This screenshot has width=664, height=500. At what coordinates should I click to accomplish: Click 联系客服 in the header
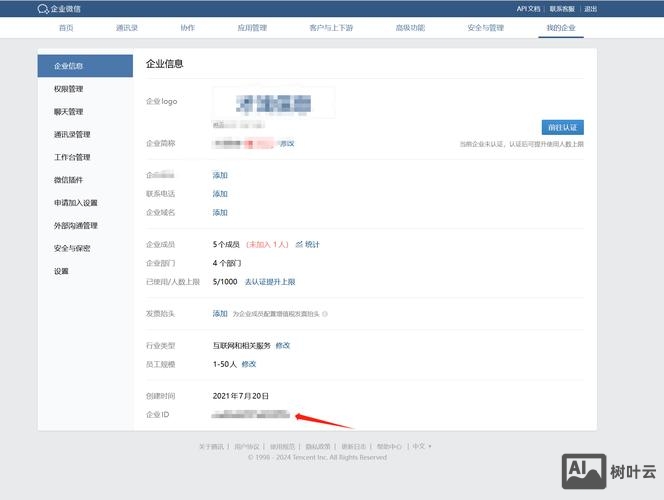562,8
